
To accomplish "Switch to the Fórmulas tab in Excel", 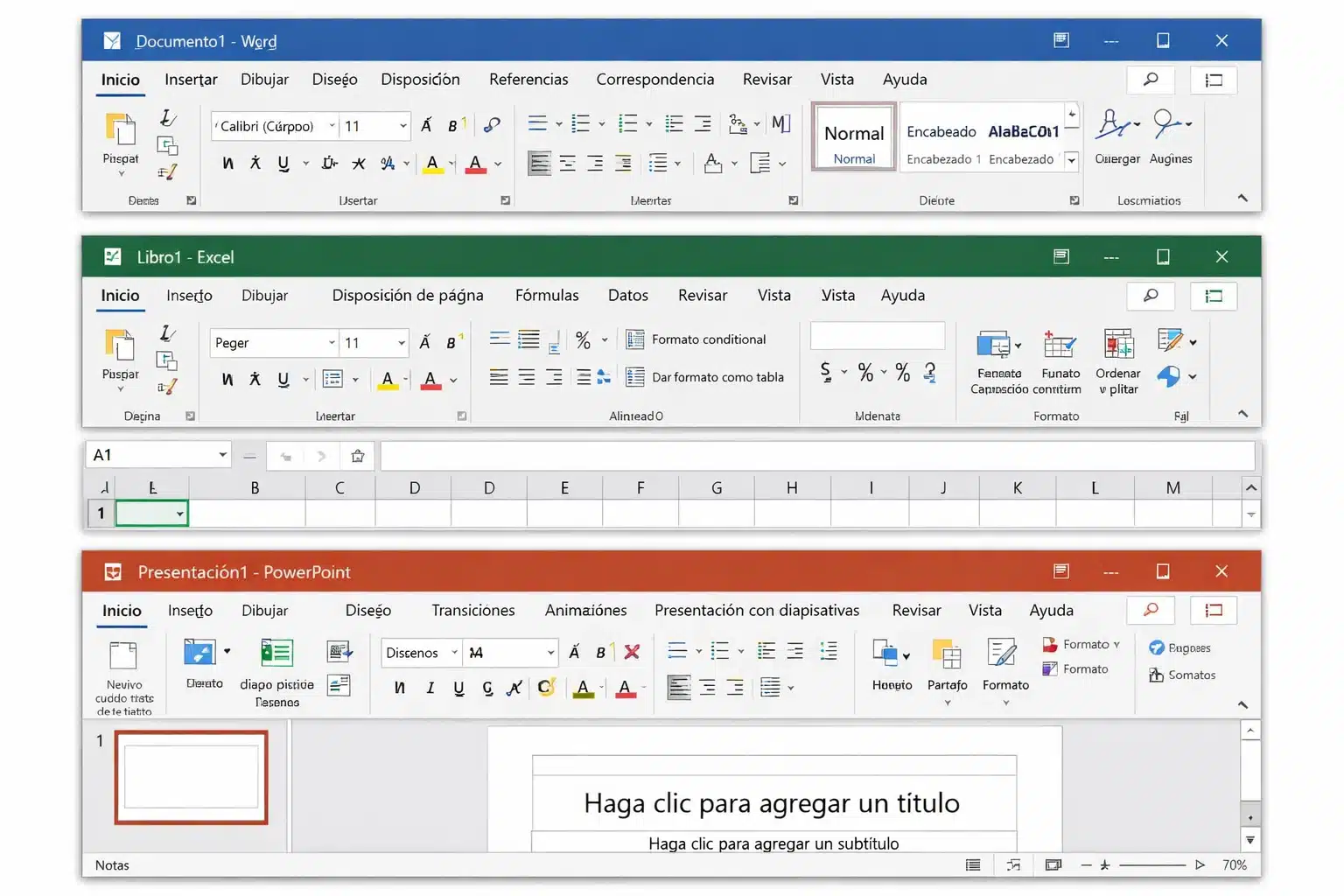I will [547, 296].
